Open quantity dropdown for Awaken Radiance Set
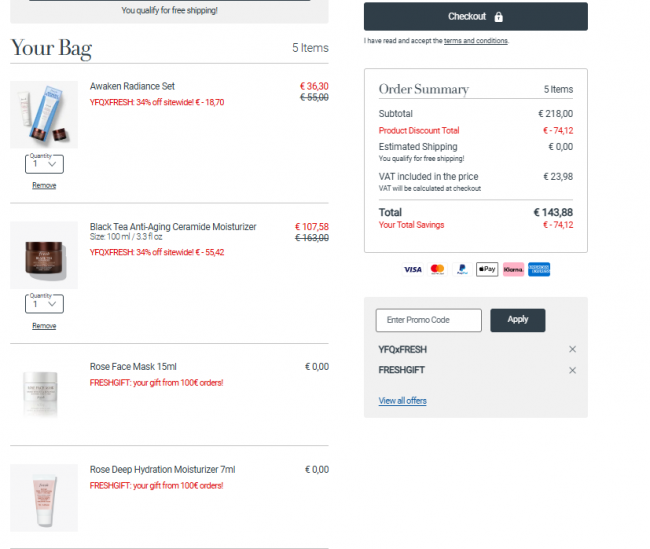Image resolution: width=650 pixels, height=549 pixels. pos(44,164)
